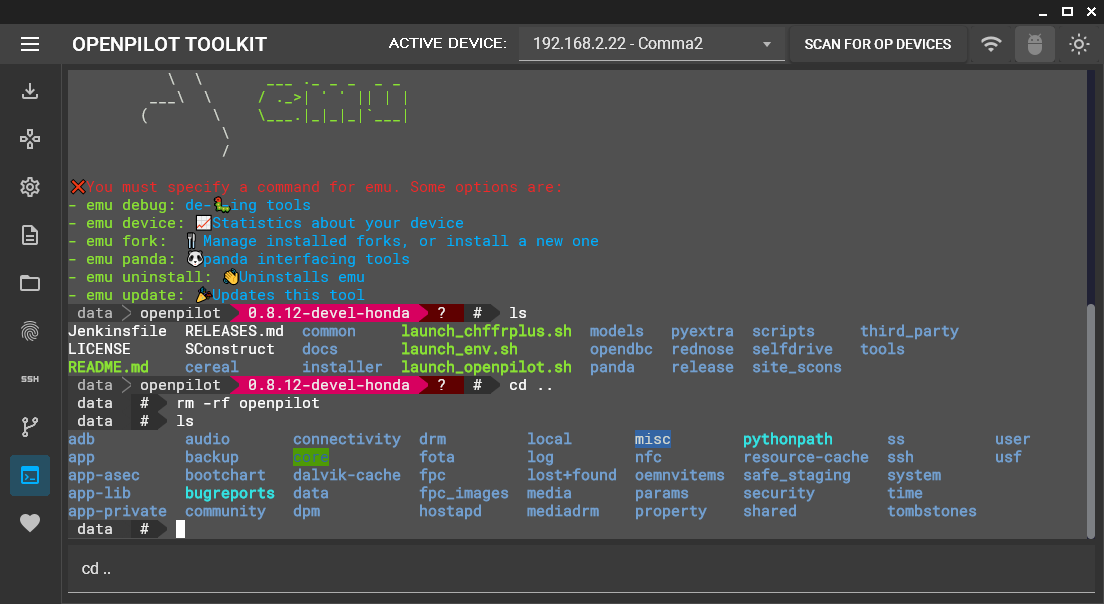This screenshot has width=1104, height=604.
Task: Click 'launch_openpilot.sh' in terminal listing
Action: 487,367
